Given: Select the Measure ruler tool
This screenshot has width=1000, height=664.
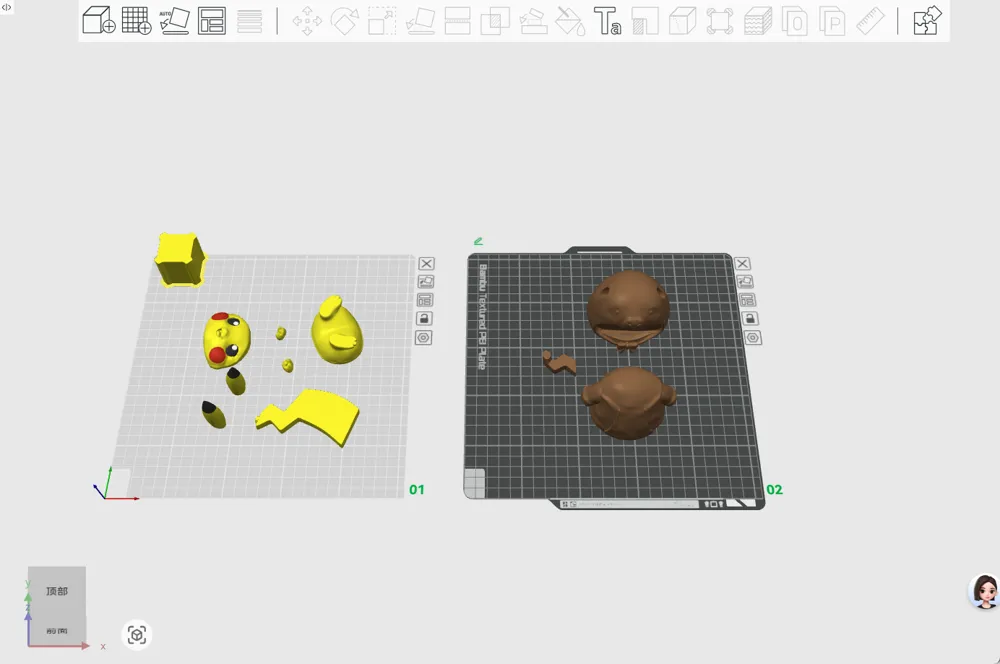Looking at the screenshot, I should [x=870, y=21].
